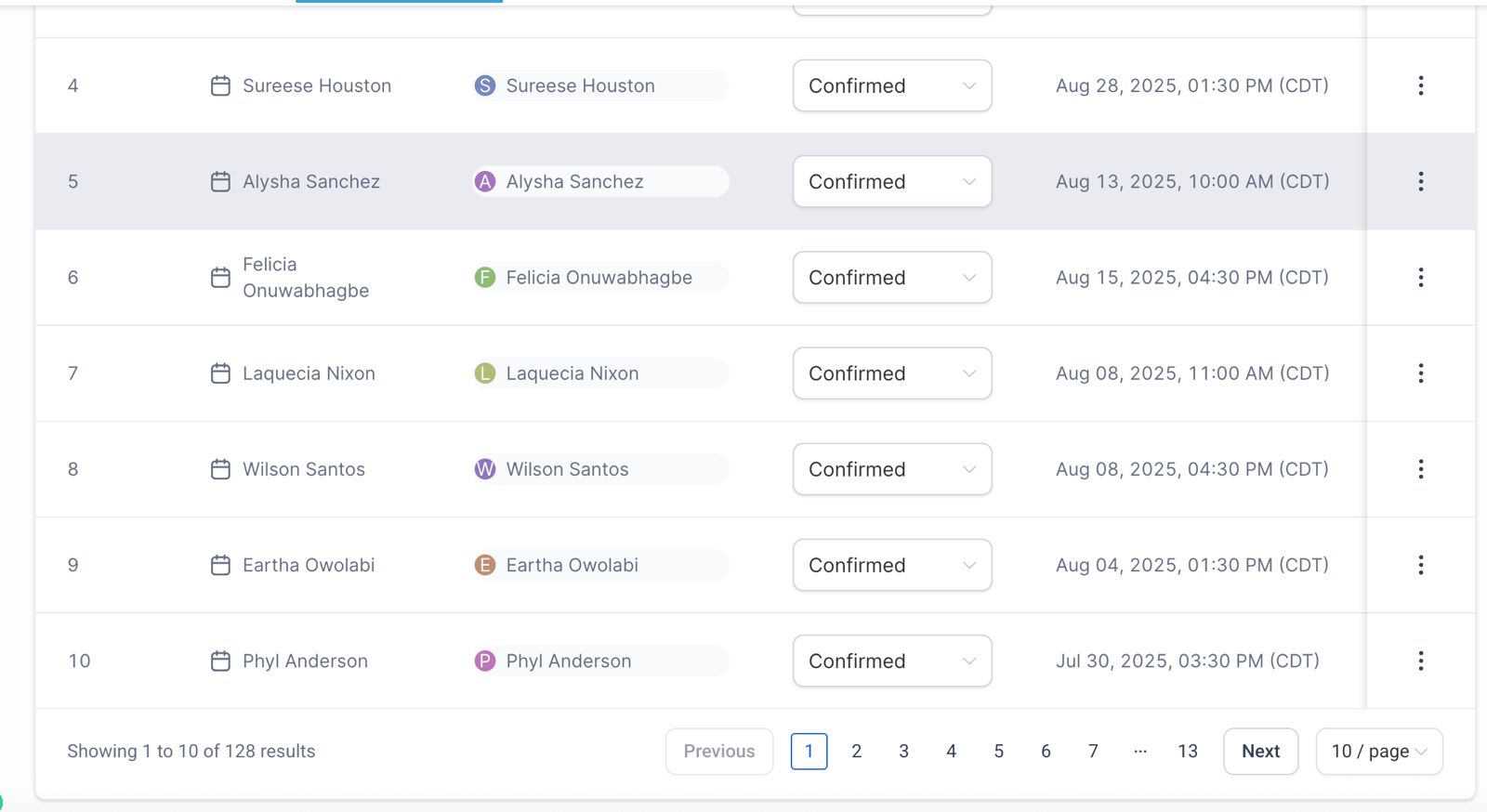Expand the Confirmed status dropdown for Alysha Sanchez
This screenshot has width=1487, height=812.
[891, 181]
